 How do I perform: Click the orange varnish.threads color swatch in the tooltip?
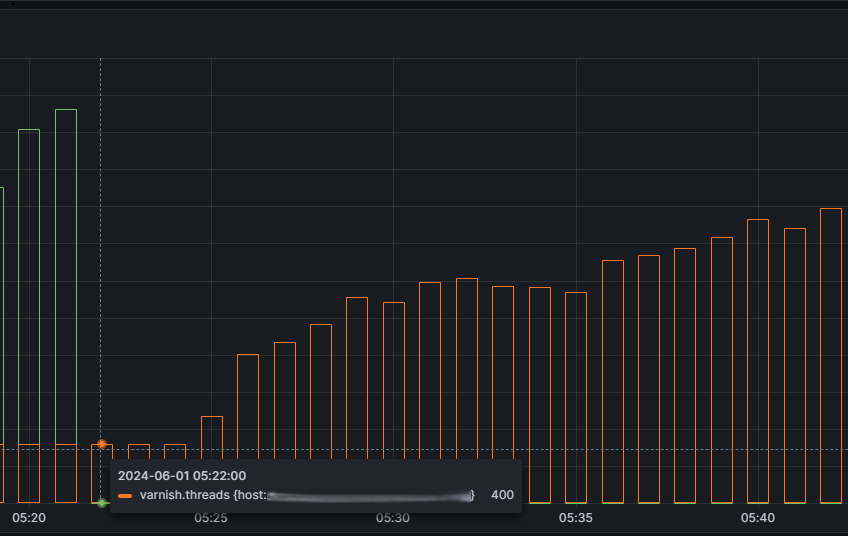point(125,495)
